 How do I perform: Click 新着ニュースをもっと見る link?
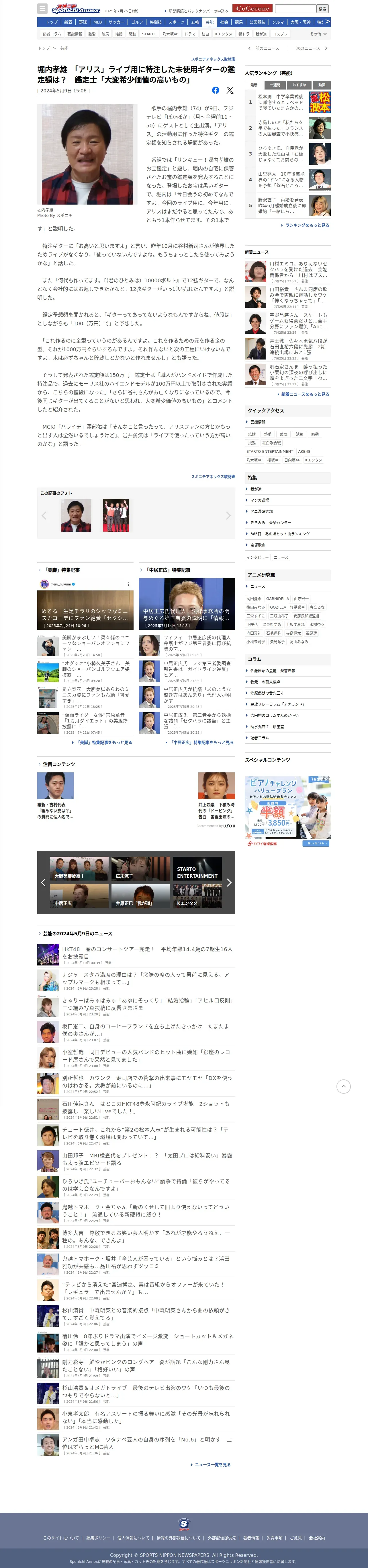tap(304, 395)
